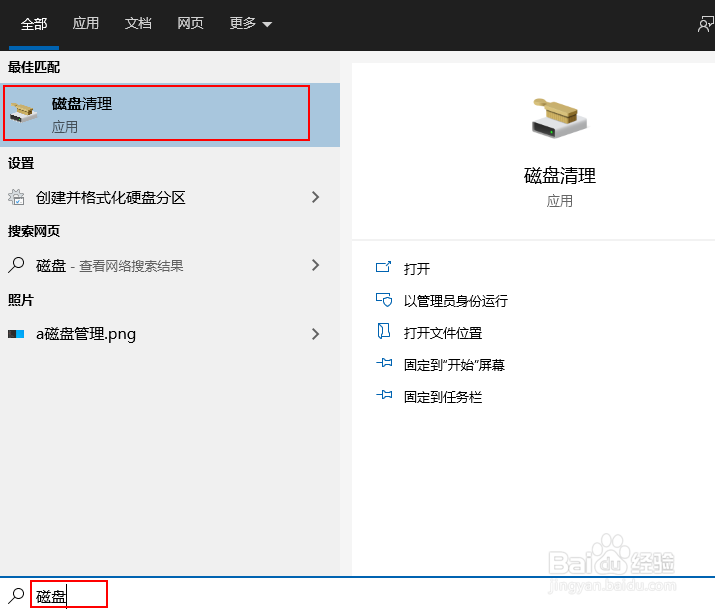The image size is (715, 610).
Task: Click the feedback person icon at top right
Action: pyautogui.click(x=705, y=24)
